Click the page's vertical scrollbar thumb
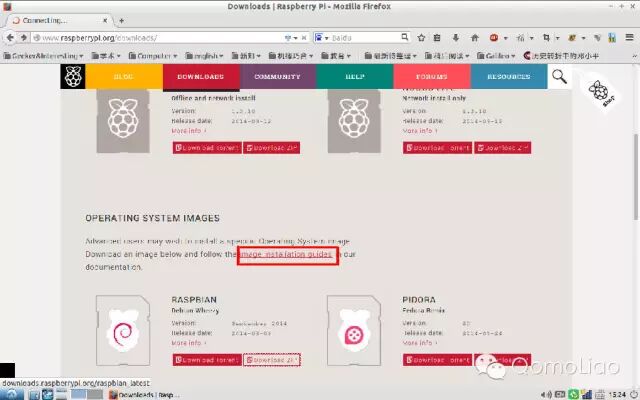The height and width of the screenshot is (400, 640). [x=636, y=178]
